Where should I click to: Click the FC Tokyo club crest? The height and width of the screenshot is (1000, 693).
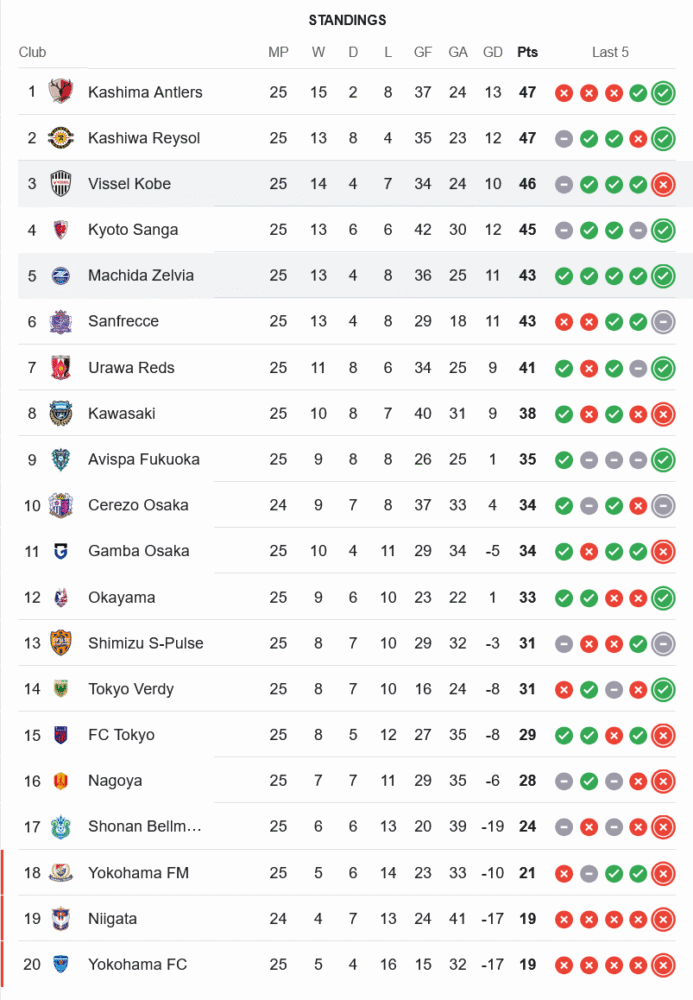(61, 735)
